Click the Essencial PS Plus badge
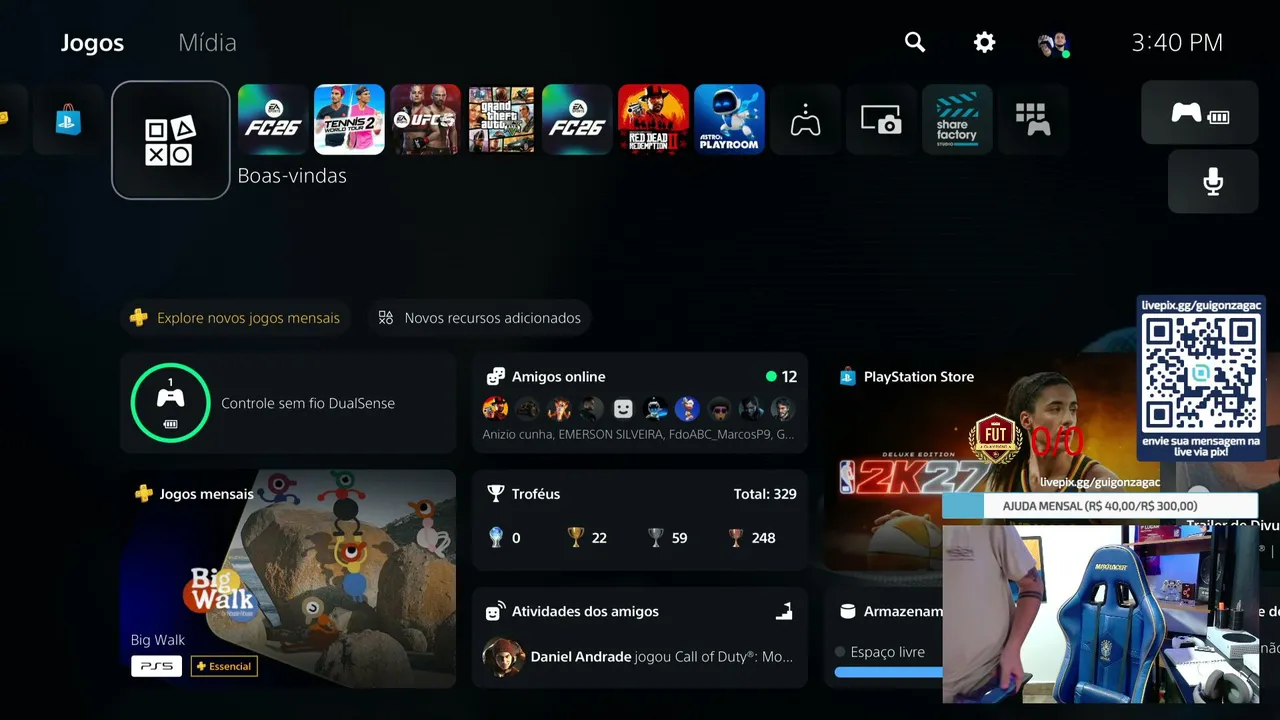 (x=224, y=666)
